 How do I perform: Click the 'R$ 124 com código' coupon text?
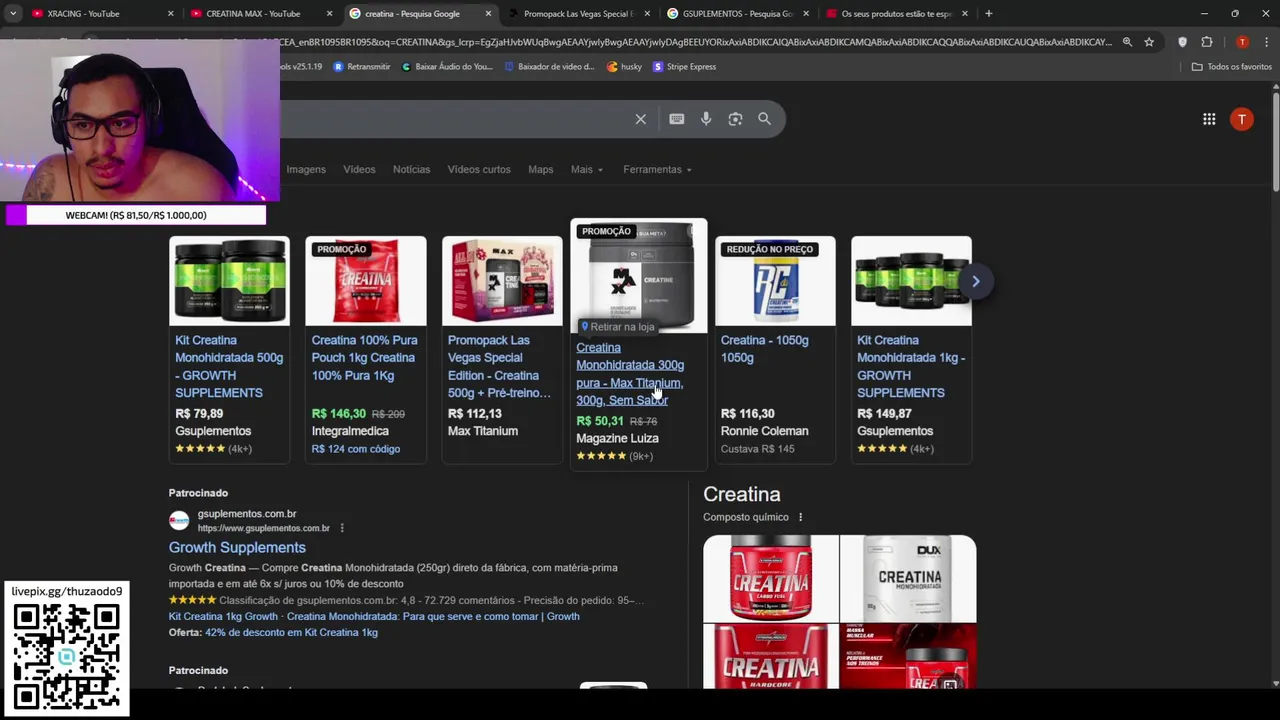(x=356, y=449)
